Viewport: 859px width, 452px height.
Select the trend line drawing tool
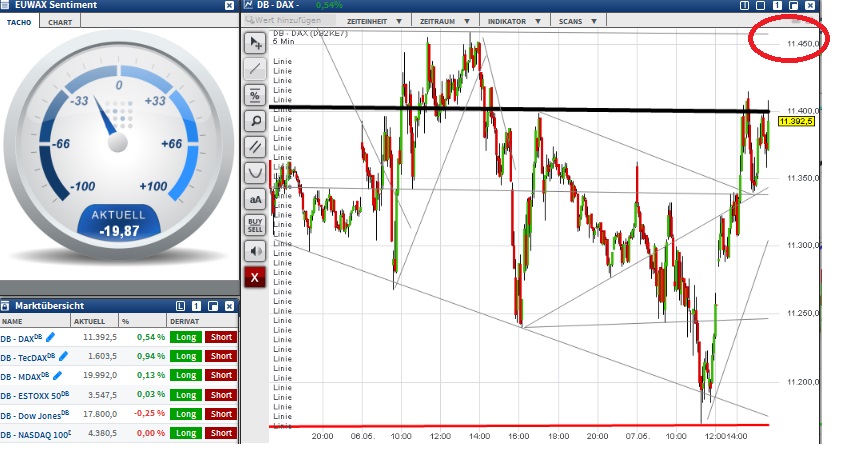coord(255,68)
